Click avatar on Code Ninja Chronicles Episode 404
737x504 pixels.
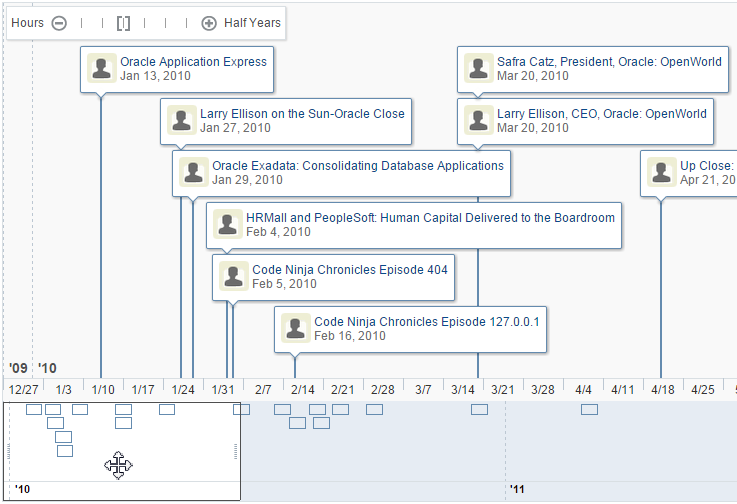pyautogui.click(x=234, y=276)
